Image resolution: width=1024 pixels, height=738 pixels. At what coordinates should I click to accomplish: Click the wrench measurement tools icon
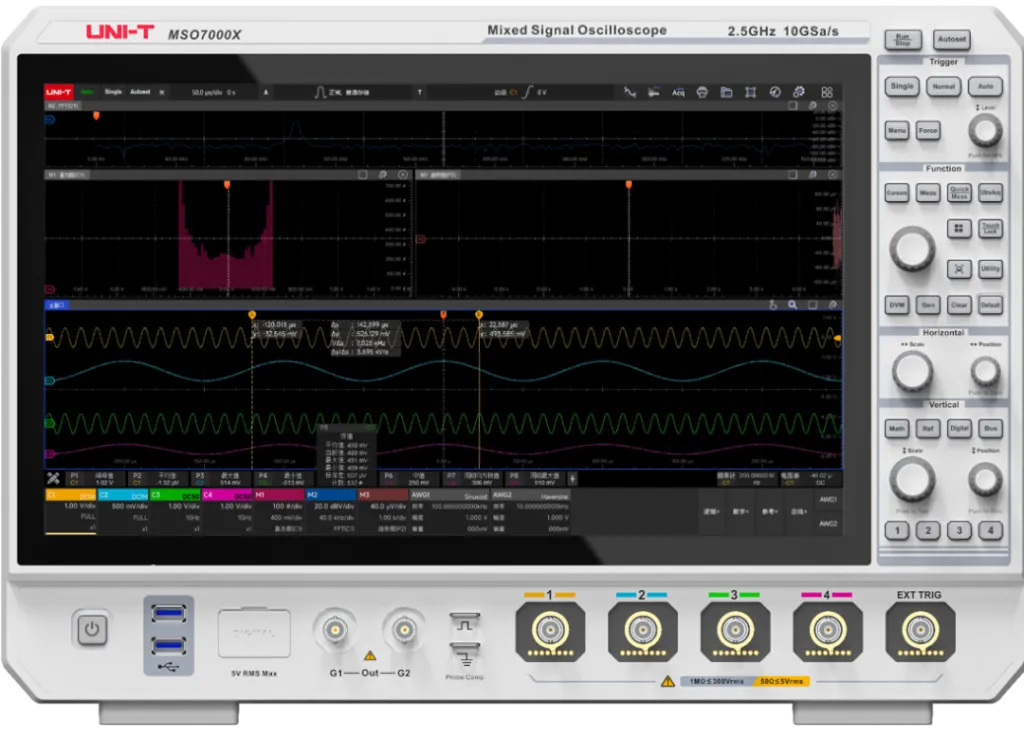(53, 477)
